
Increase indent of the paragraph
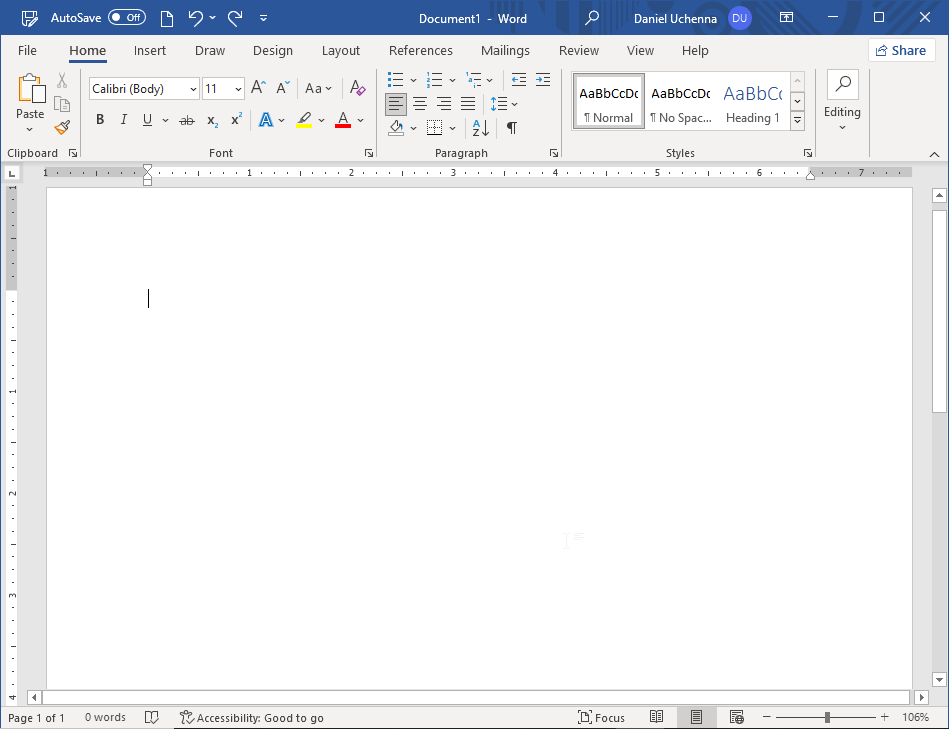click(543, 80)
